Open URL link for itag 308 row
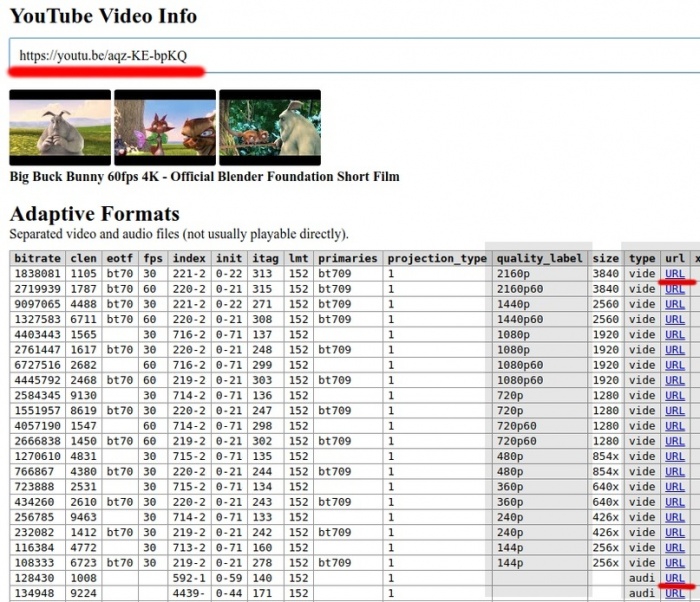This screenshot has width=700, height=602. pos(675,319)
